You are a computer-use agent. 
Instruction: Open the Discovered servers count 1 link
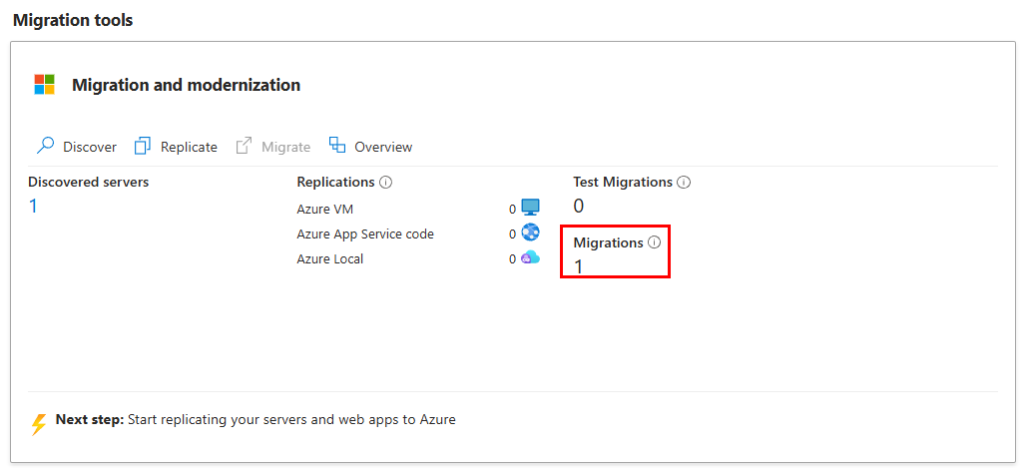[x=33, y=206]
